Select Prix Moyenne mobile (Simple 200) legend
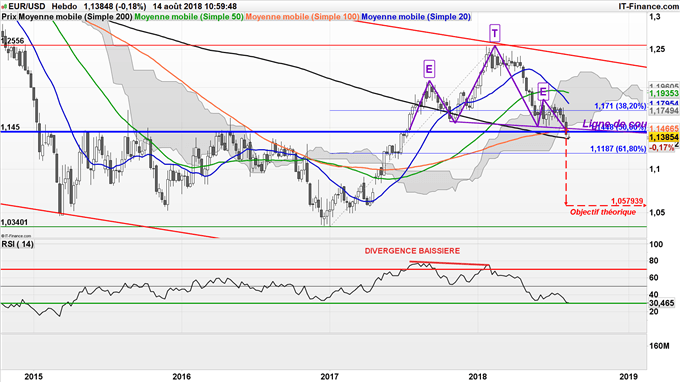The image size is (680, 382). (67, 17)
